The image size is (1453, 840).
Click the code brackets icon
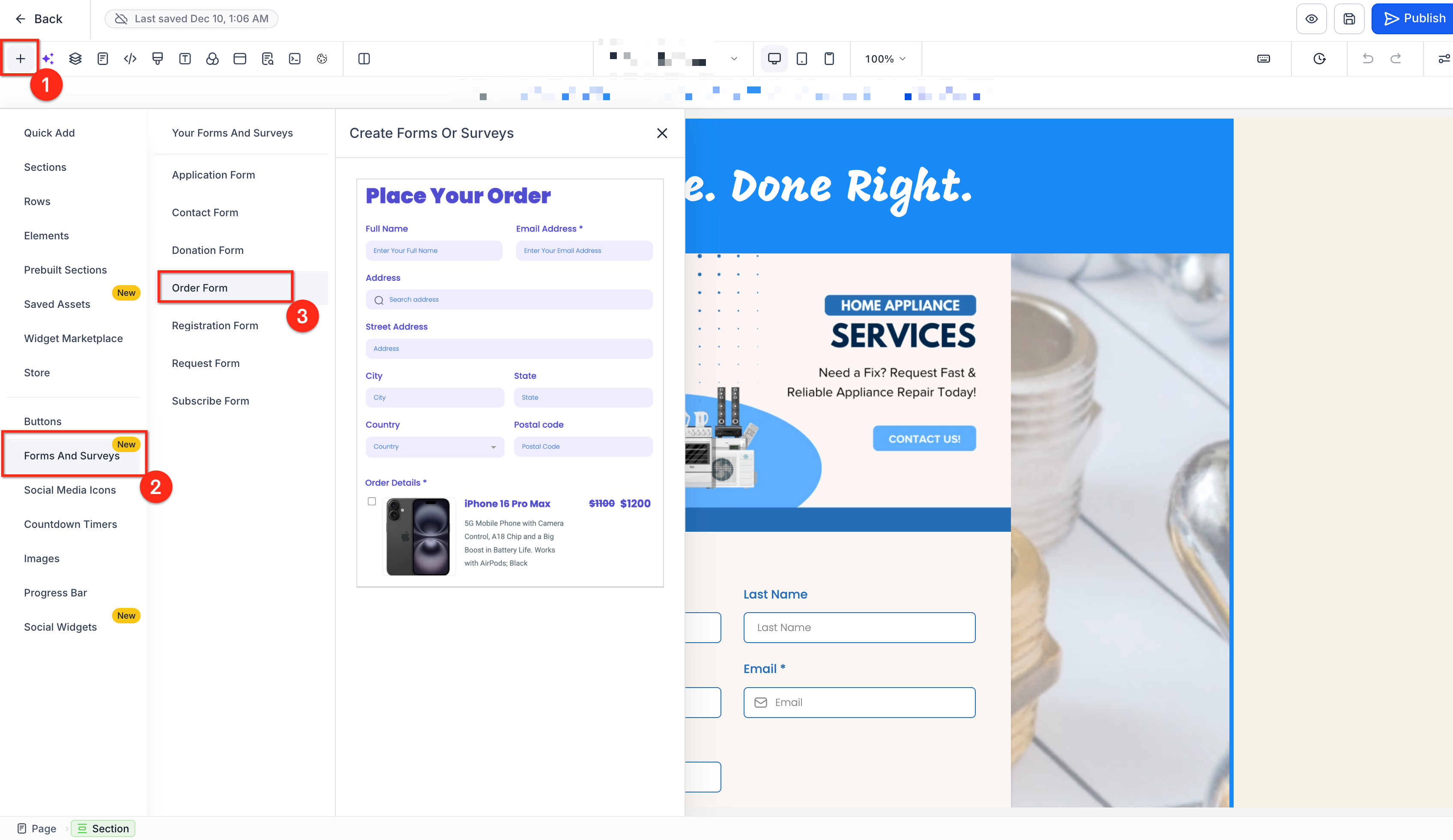(x=130, y=58)
